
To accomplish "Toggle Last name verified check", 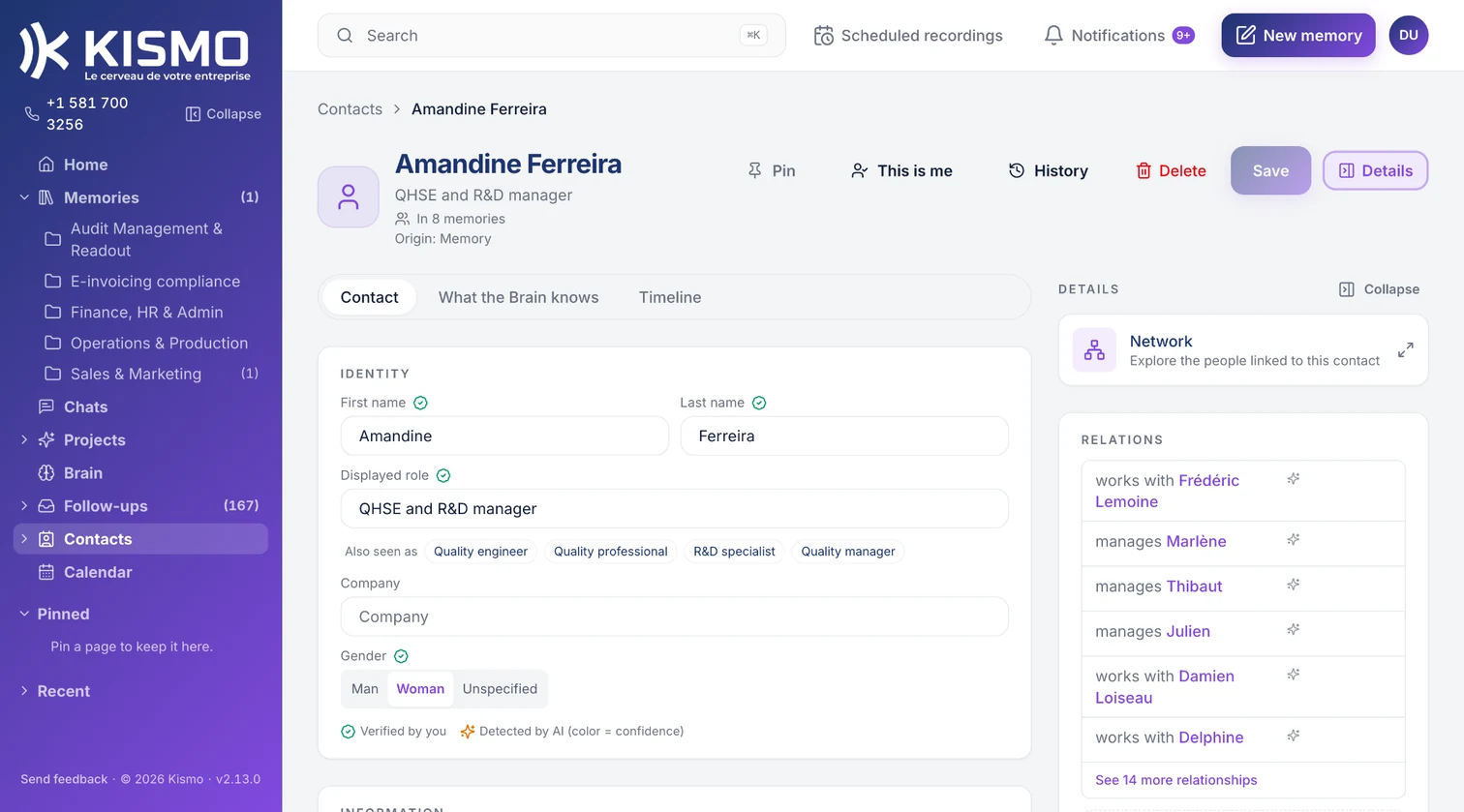I will tap(759, 403).
